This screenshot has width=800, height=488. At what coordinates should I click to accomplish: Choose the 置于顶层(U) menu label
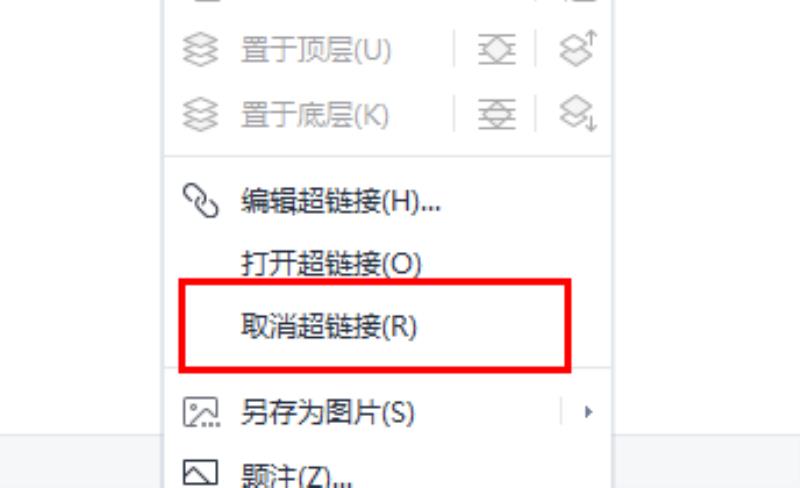pyautogui.click(x=316, y=50)
